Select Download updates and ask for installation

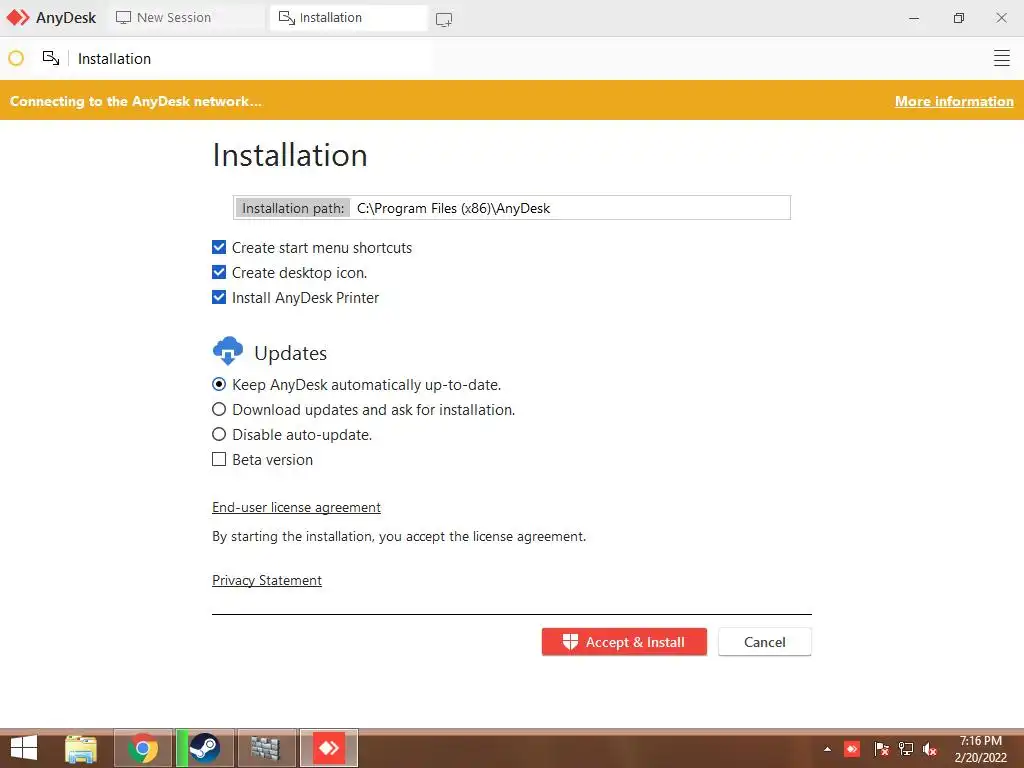click(219, 409)
